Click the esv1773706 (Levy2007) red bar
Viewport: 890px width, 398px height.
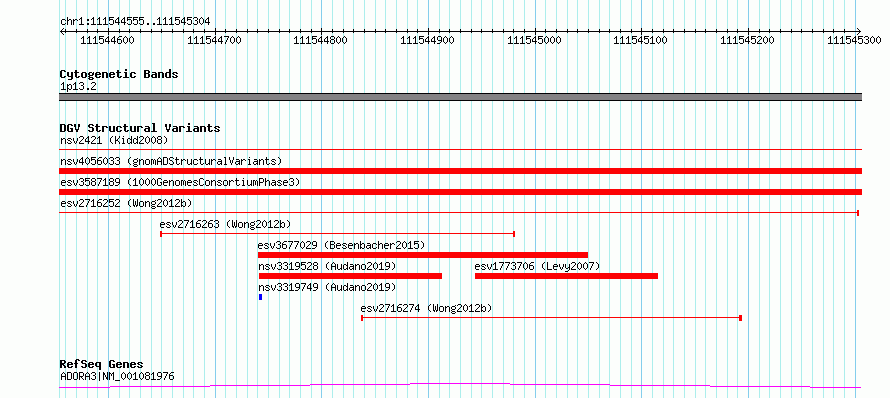[x=566, y=276]
